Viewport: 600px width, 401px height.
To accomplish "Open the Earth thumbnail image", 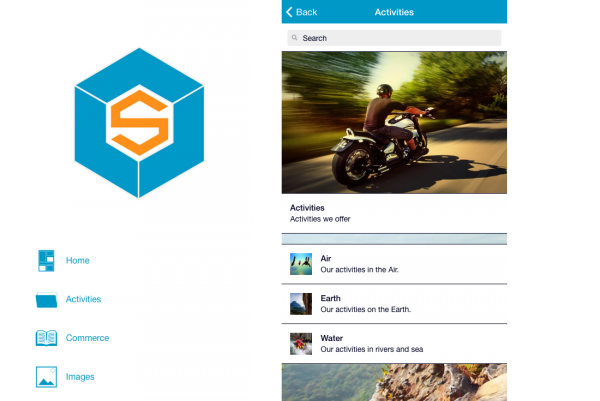I will [301, 304].
